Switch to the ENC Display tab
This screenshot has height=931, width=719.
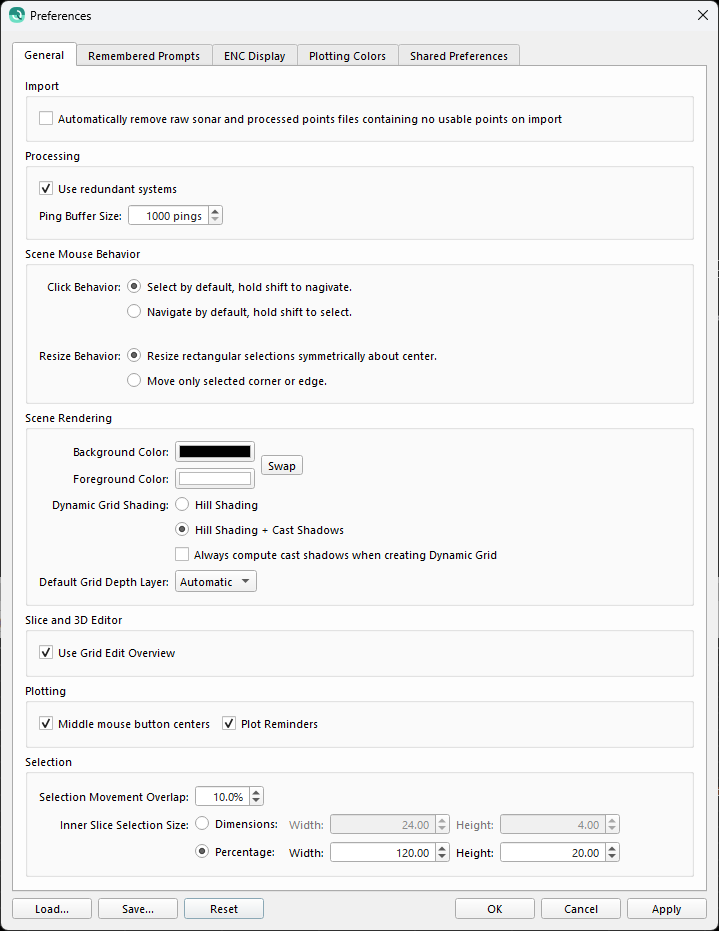coord(254,56)
